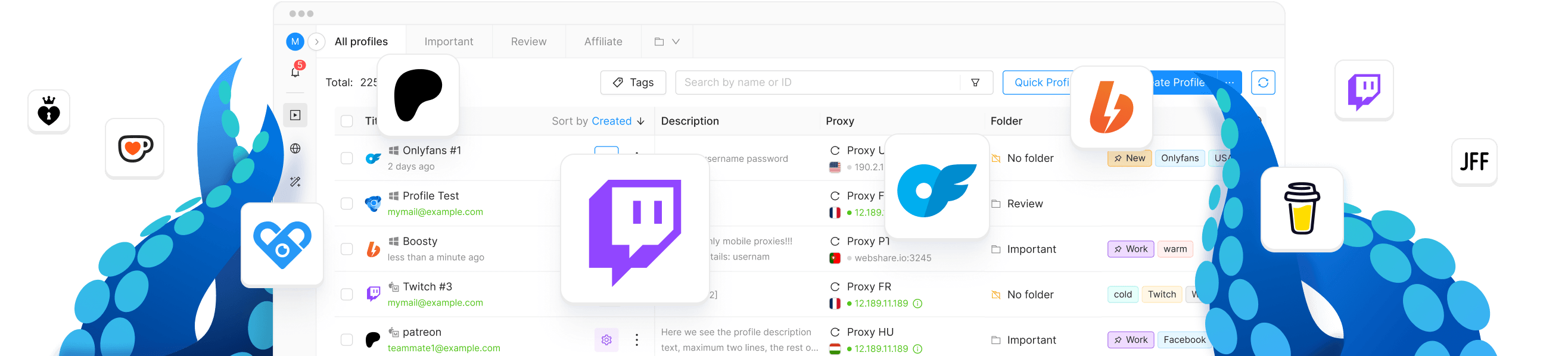Image resolution: width=1568 pixels, height=356 pixels.
Task: Click the floating Buy Me a Coffee icon
Action: (1302, 209)
